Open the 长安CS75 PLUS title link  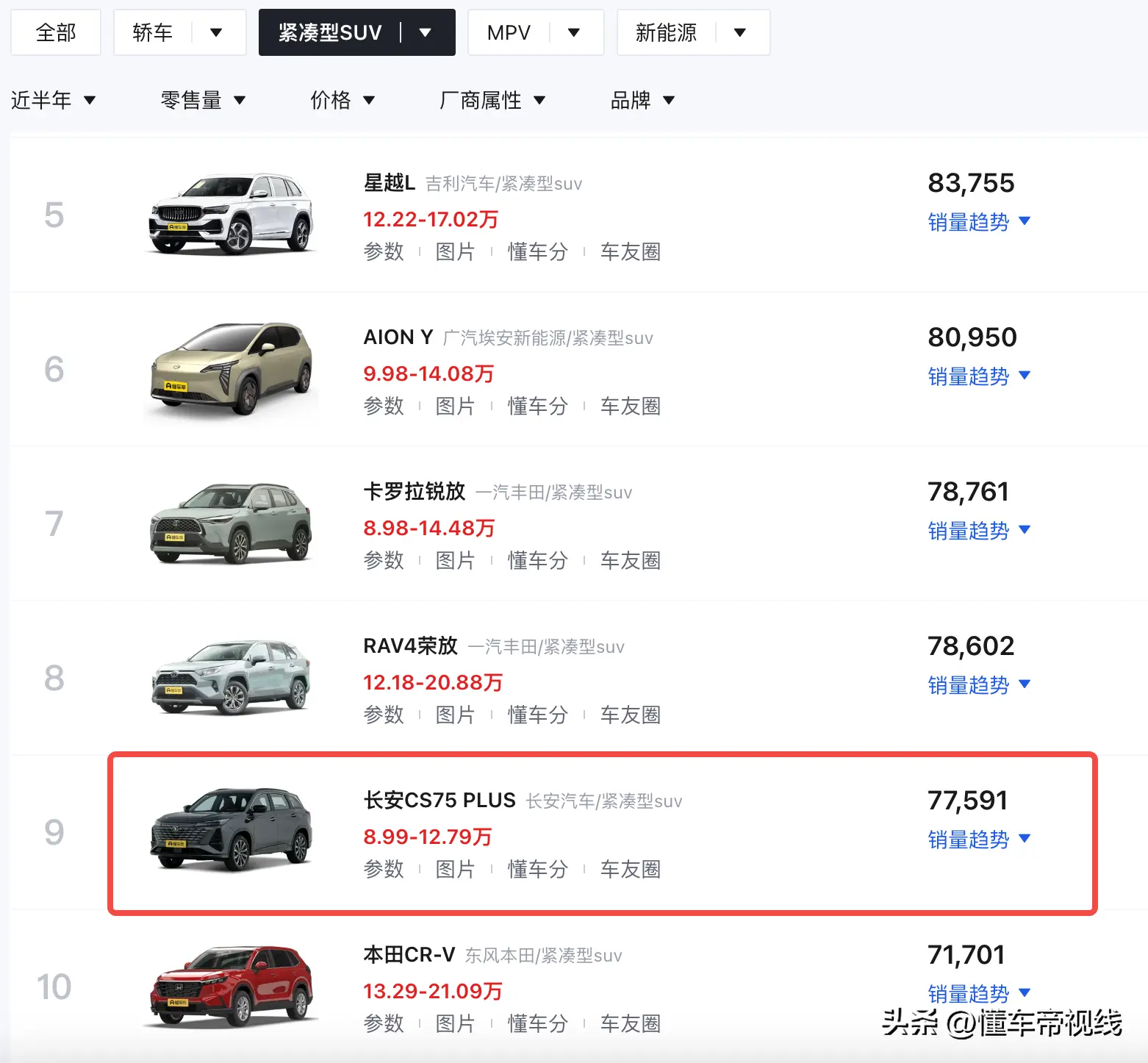[x=440, y=800]
